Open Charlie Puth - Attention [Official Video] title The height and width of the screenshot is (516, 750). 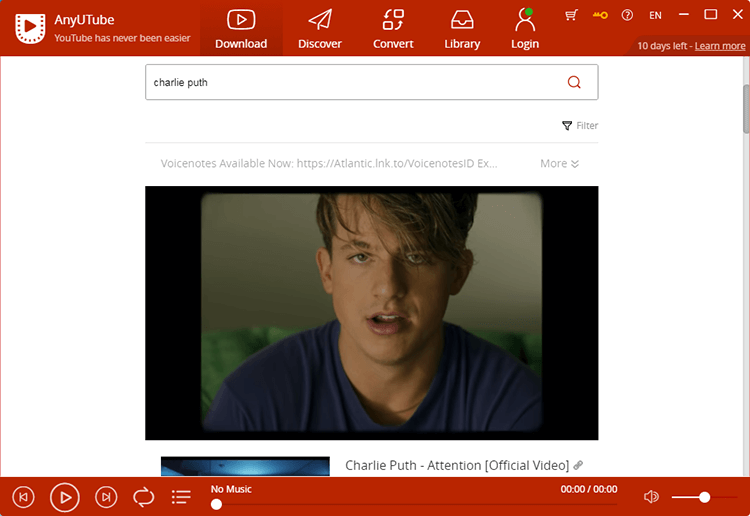(457, 465)
